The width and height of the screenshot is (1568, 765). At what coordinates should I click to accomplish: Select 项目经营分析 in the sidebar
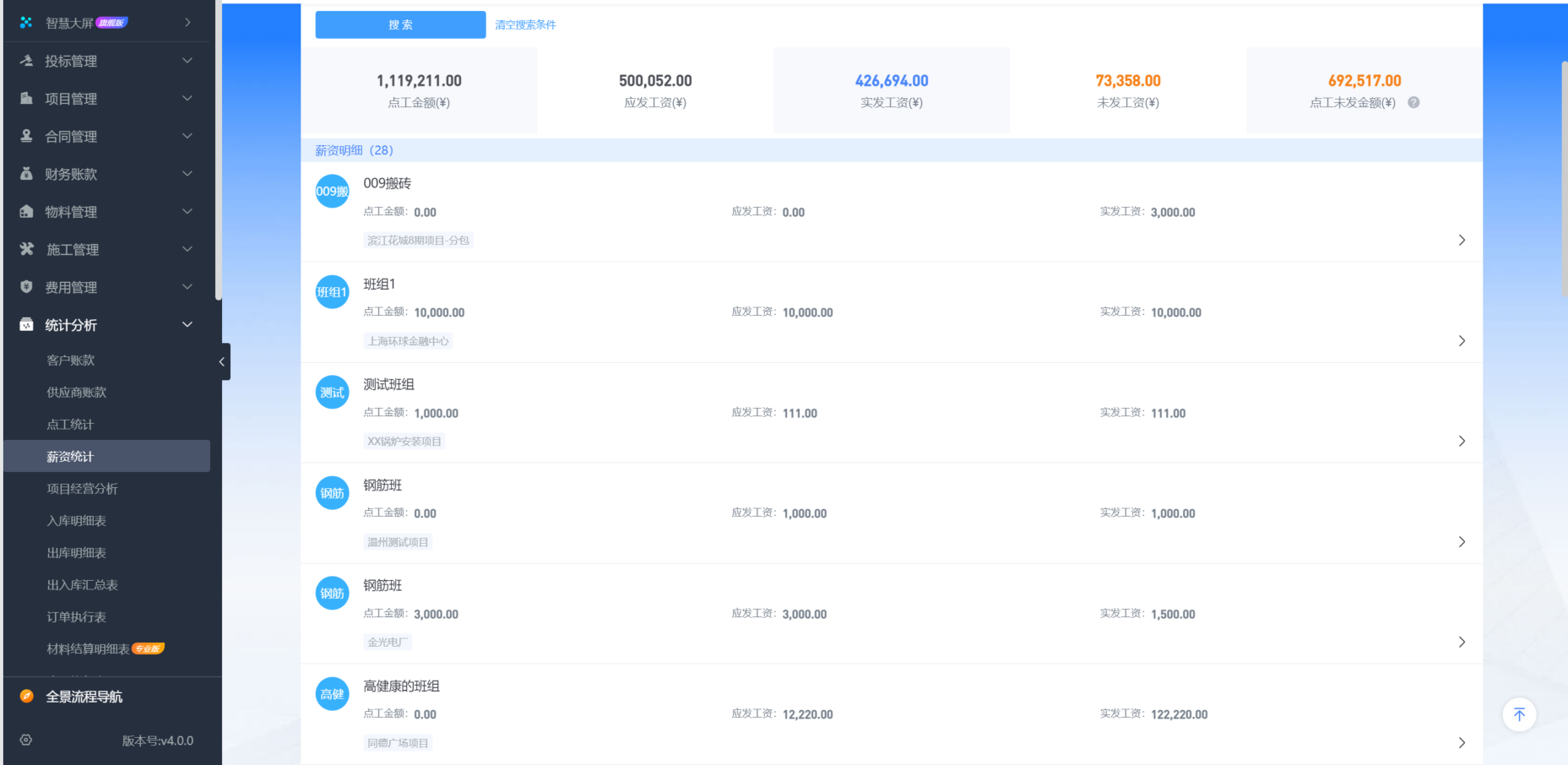tap(82, 489)
